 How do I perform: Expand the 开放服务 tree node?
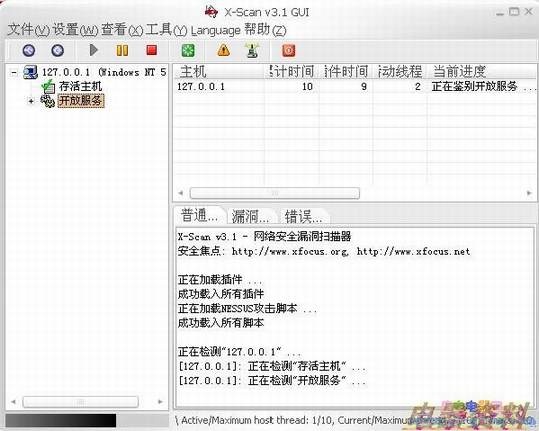(x=31, y=101)
